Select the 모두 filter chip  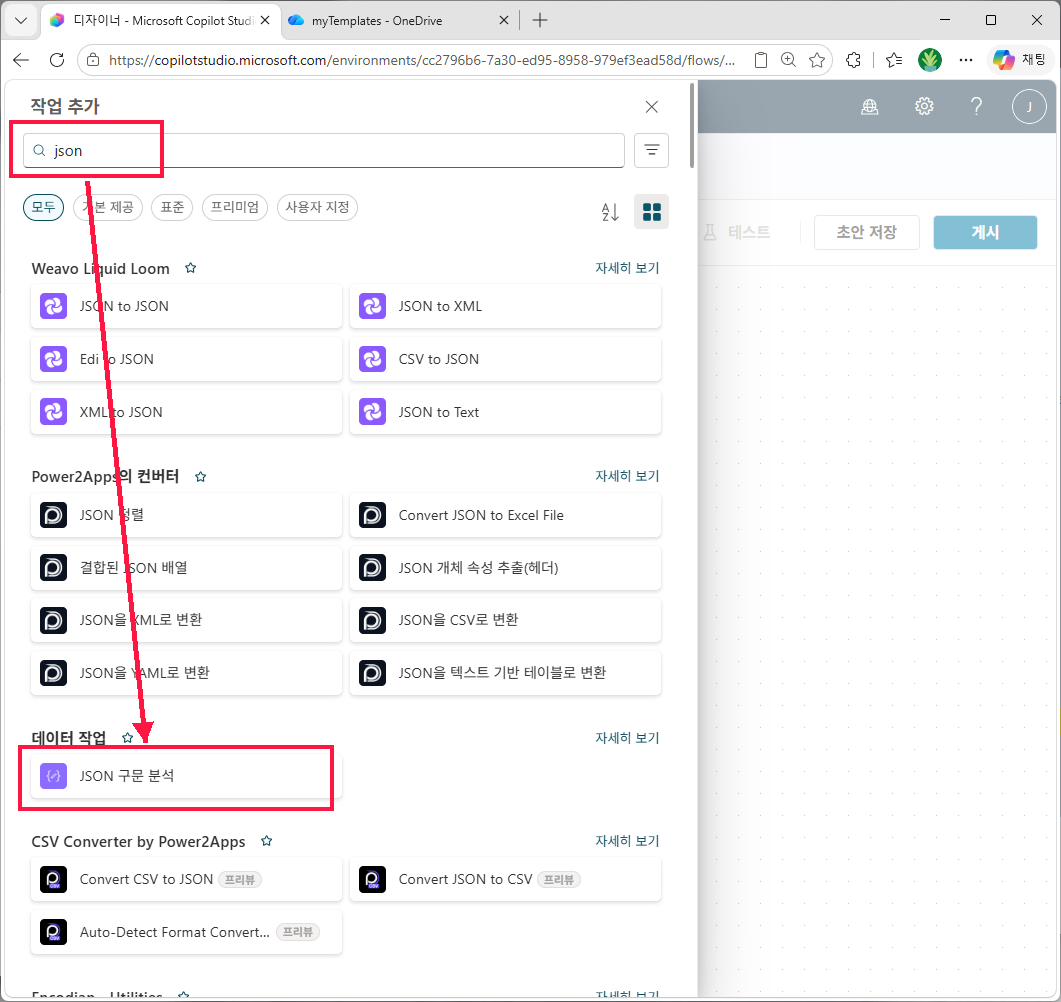pyautogui.click(x=43, y=207)
